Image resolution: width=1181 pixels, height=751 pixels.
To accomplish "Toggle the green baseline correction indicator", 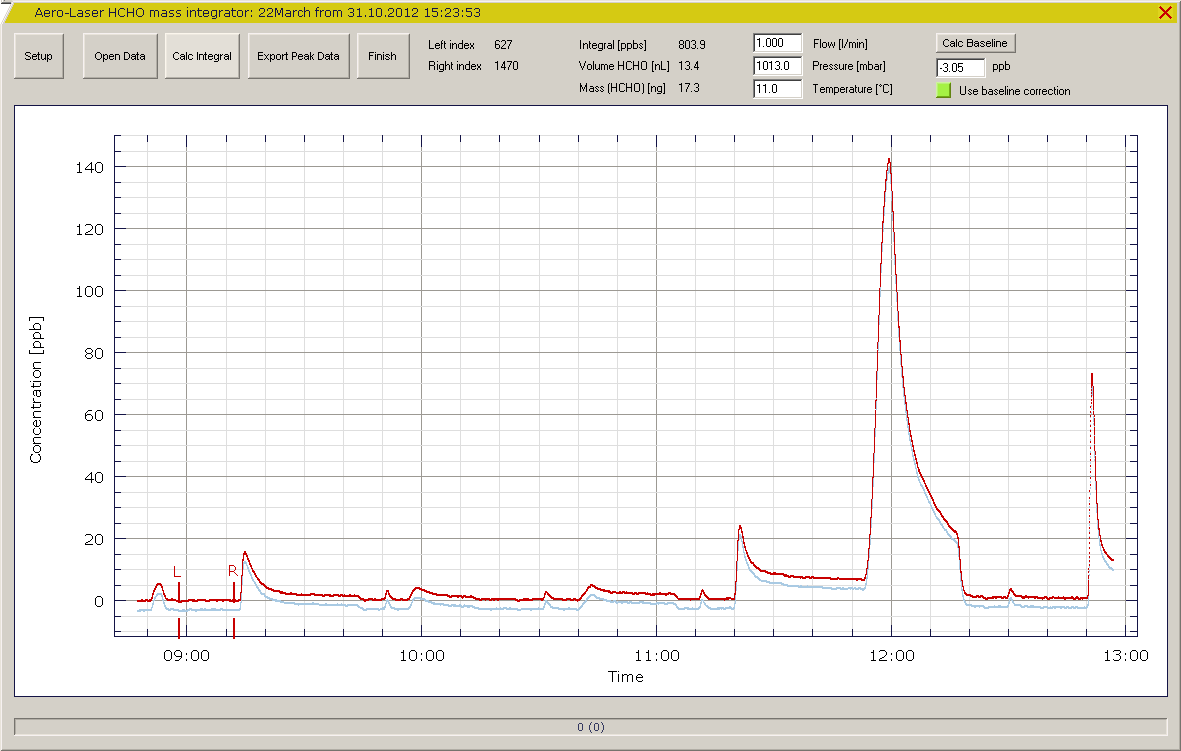I will (943, 91).
